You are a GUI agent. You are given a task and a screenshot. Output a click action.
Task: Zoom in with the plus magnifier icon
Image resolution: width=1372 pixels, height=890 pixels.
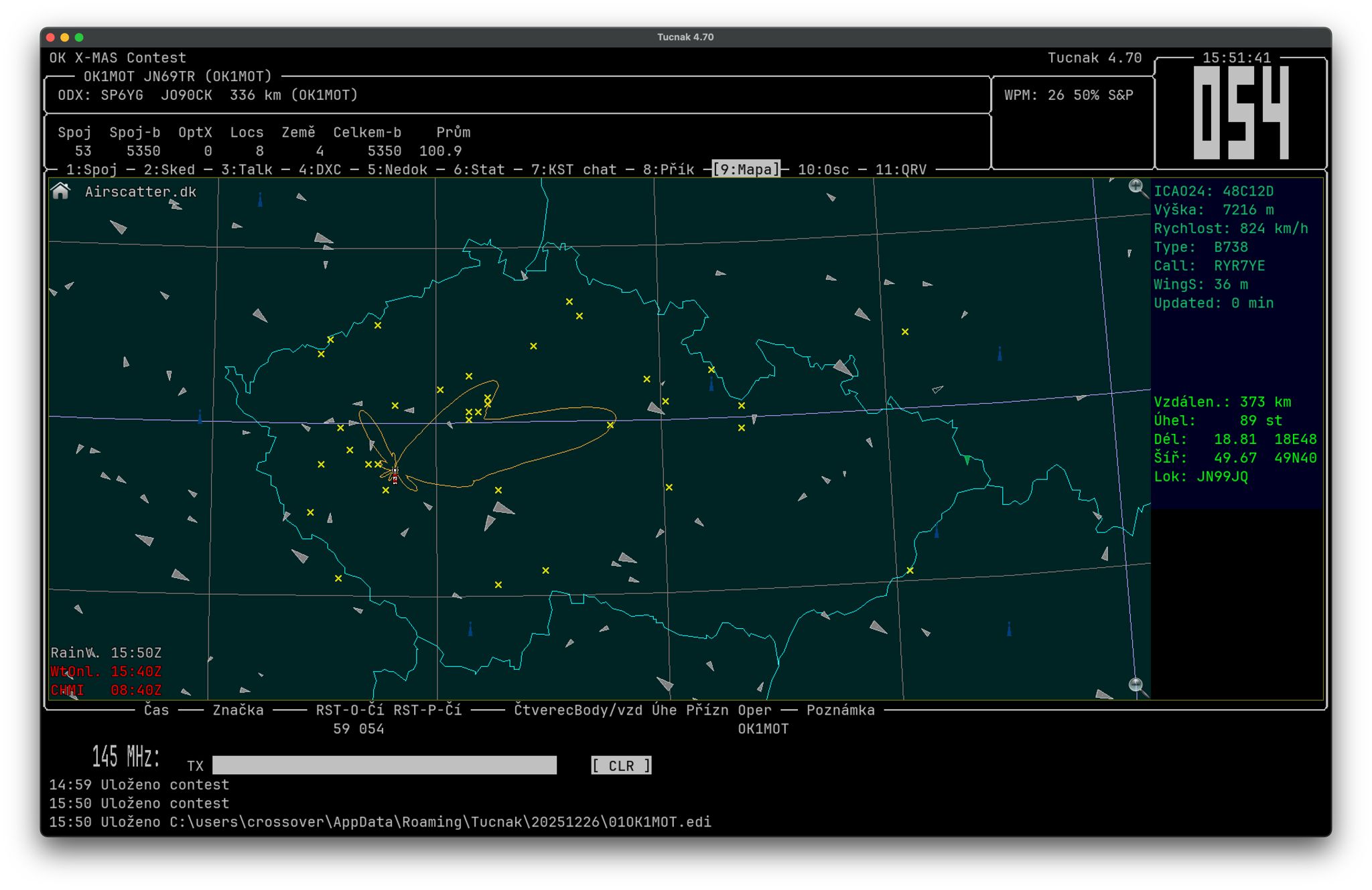[1136, 188]
